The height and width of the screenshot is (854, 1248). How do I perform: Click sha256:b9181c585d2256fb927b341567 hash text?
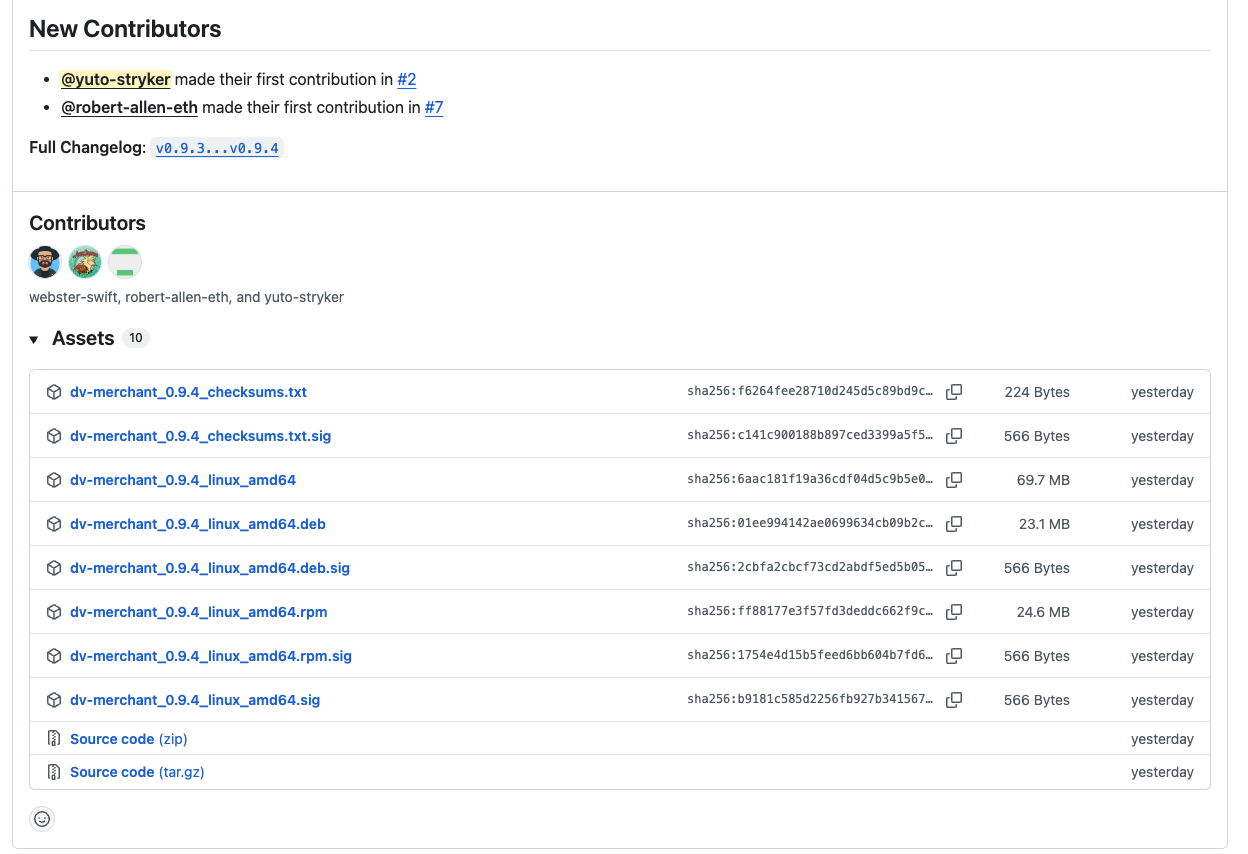(x=811, y=700)
